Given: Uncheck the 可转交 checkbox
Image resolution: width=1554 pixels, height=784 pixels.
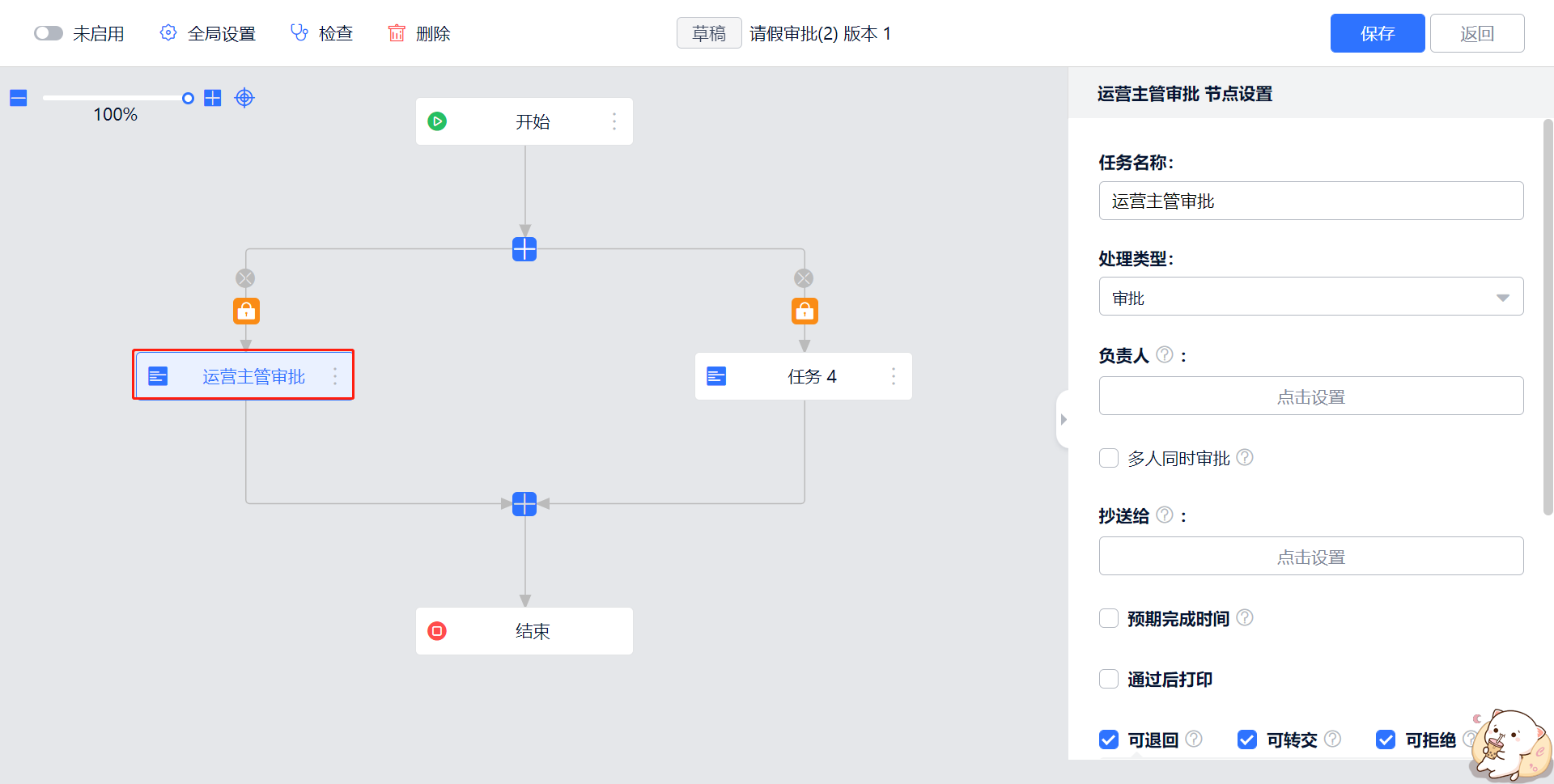Looking at the screenshot, I should coord(1247,740).
